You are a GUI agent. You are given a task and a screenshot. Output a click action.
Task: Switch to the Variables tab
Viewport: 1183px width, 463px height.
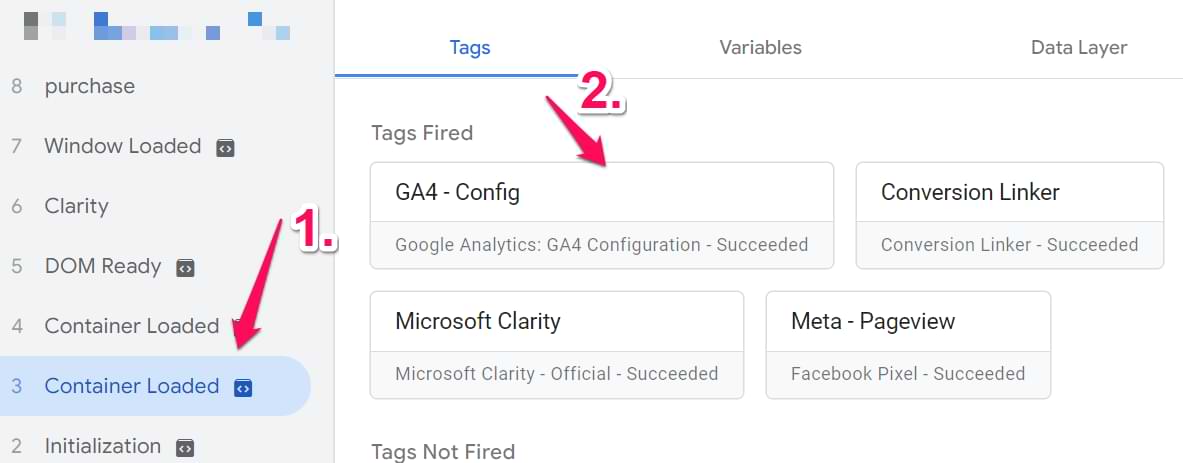point(760,47)
